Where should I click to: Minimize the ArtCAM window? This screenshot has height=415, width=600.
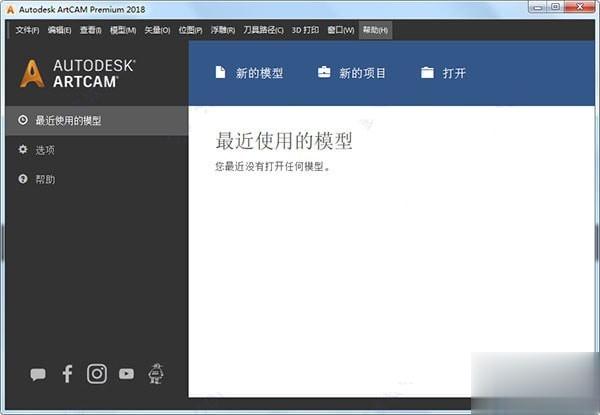(x=538, y=7)
